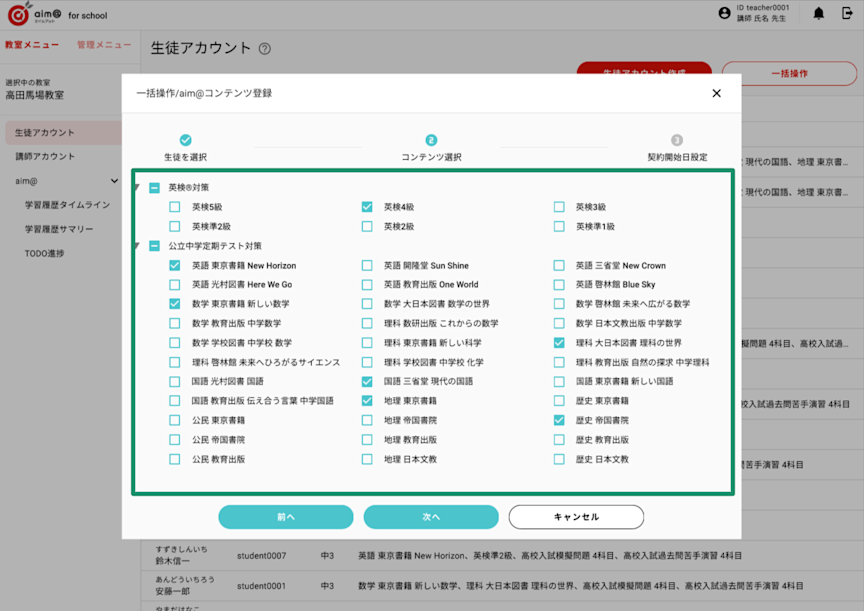Collapse the 英検®対策 group triangle

coord(137,188)
